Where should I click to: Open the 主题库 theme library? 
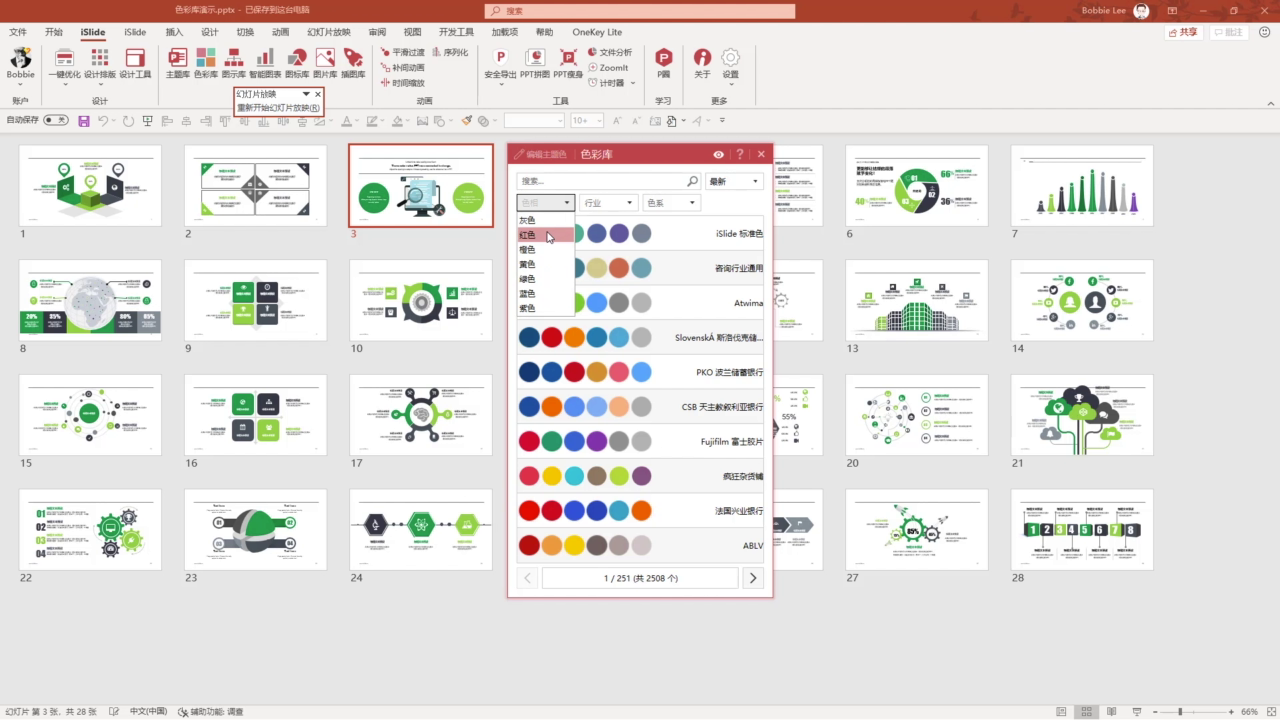point(177,63)
